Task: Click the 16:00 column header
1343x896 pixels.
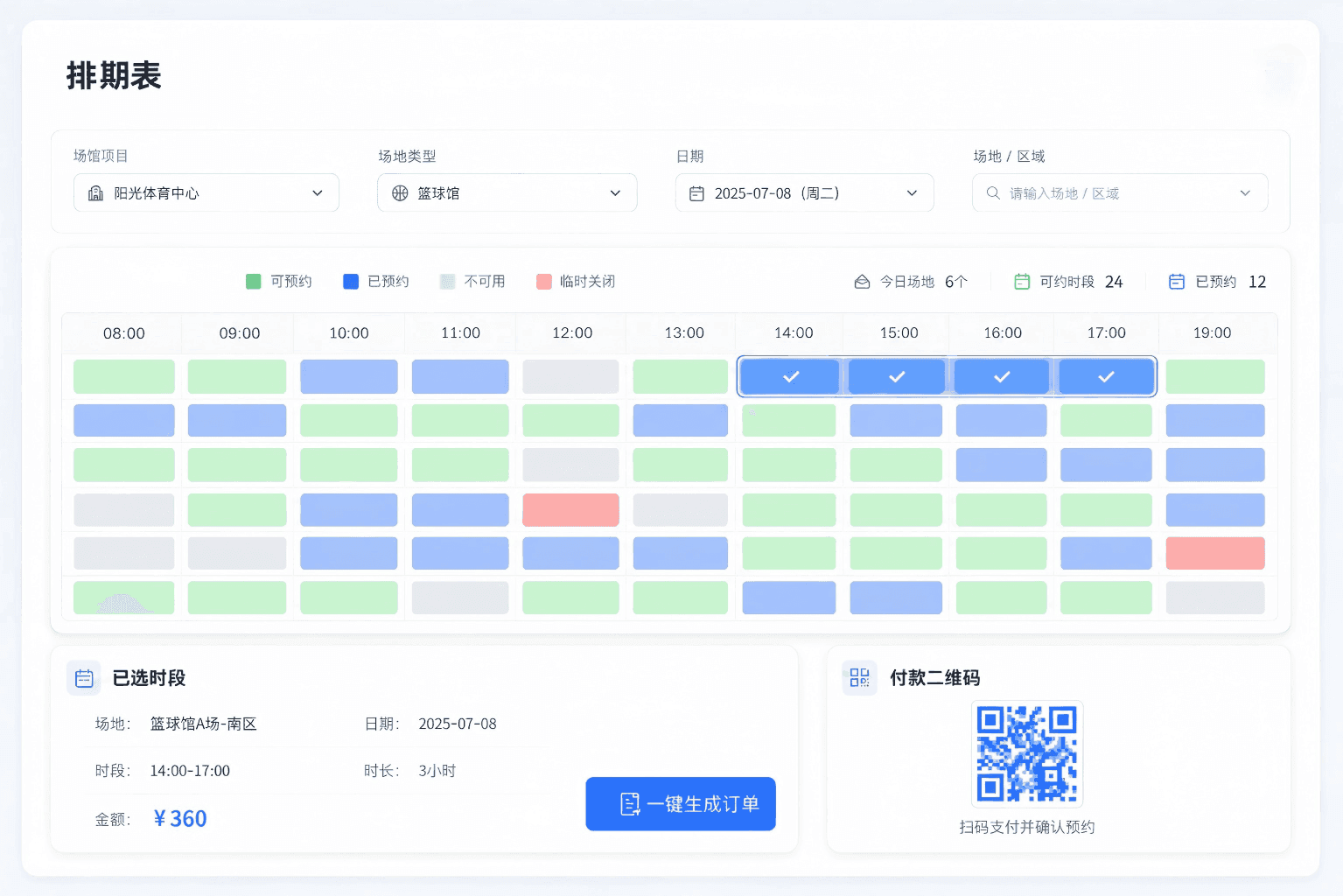Action: 1003,333
